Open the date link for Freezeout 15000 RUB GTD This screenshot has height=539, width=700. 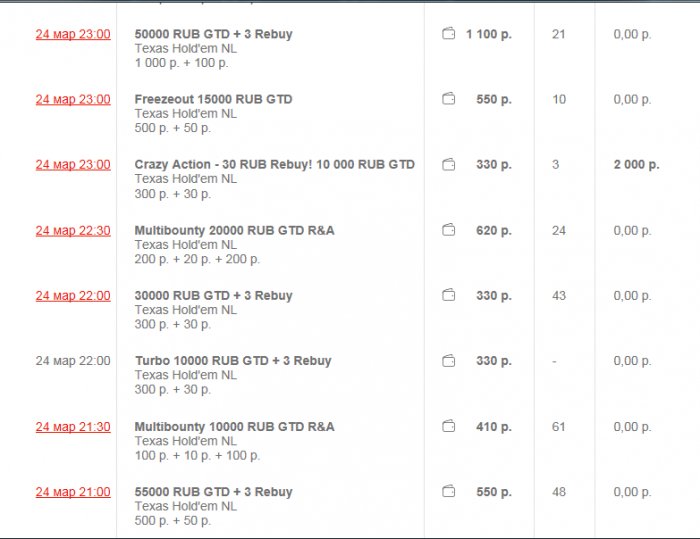pyautogui.click(x=73, y=99)
